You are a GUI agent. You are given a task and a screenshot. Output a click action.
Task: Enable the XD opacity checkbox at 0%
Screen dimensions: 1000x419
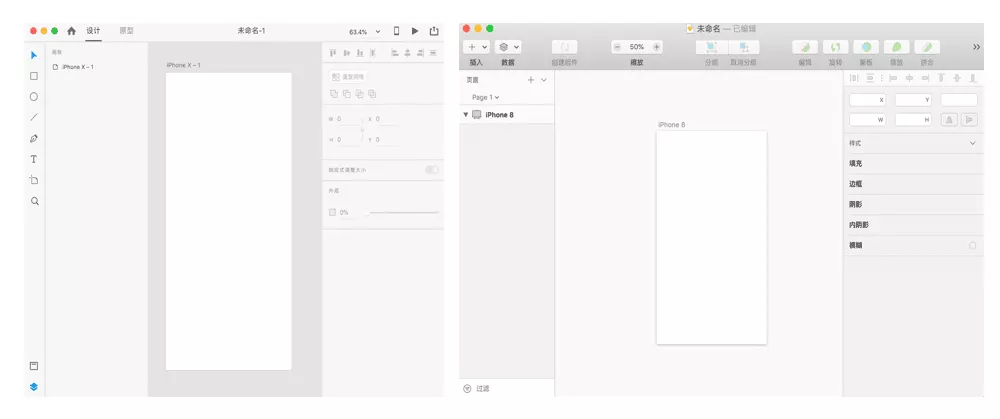click(332, 212)
